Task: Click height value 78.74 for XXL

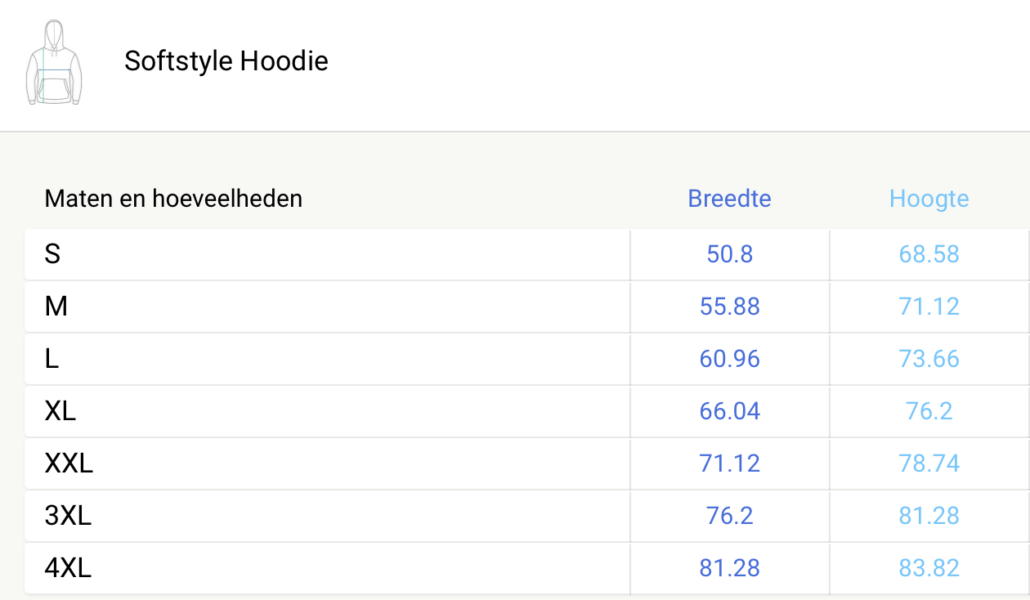Action: (x=929, y=464)
